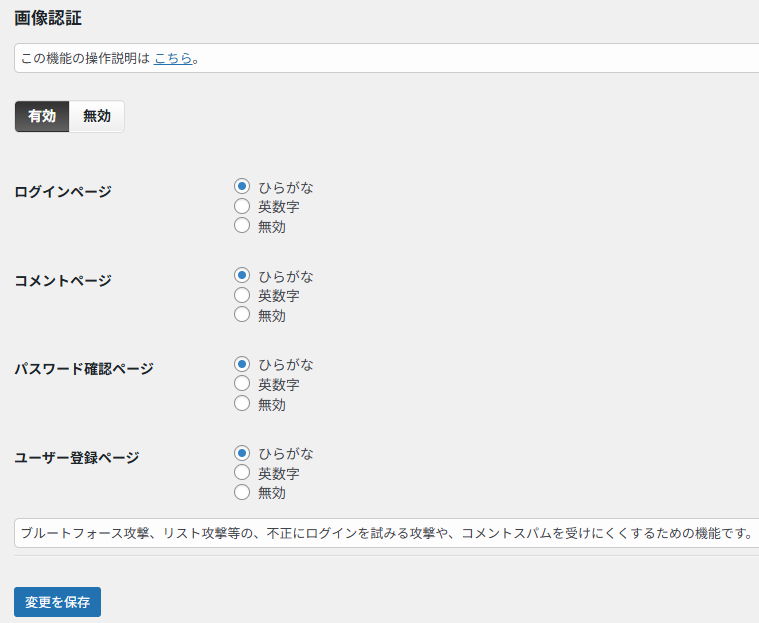Select ひらがな for パスワード確認ページ
The image size is (759, 623).
pyautogui.click(x=241, y=364)
